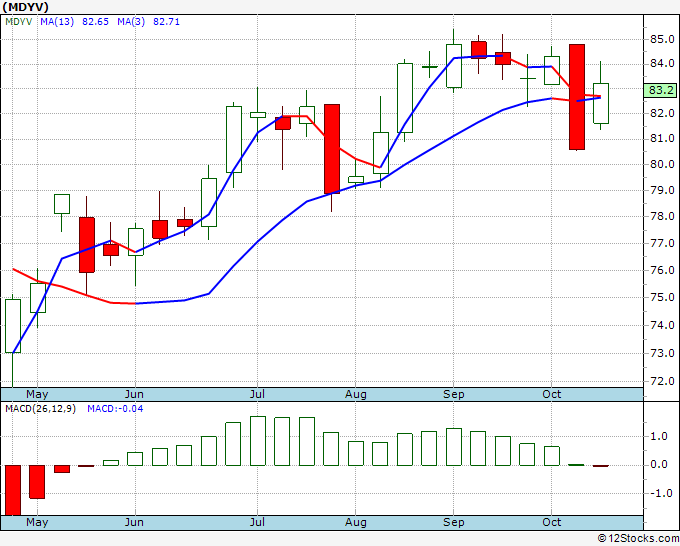Click the 81.0 price axis label

(x=662, y=138)
